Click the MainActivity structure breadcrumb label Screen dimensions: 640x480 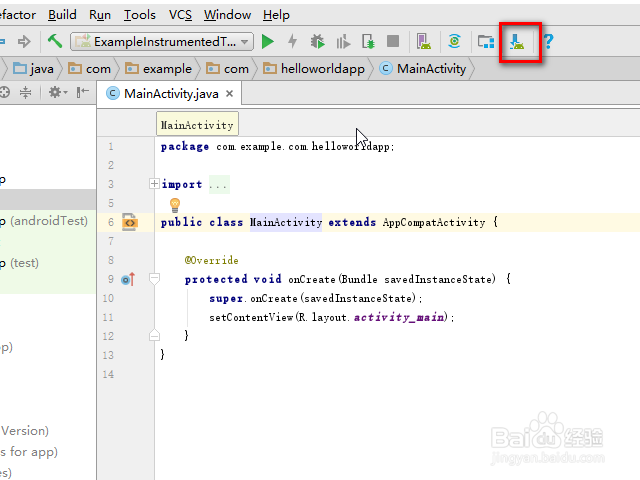click(x=197, y=125)
